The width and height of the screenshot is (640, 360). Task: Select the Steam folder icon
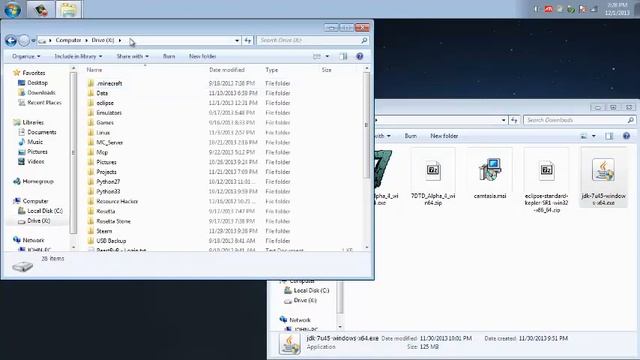[x=91, y=231]
